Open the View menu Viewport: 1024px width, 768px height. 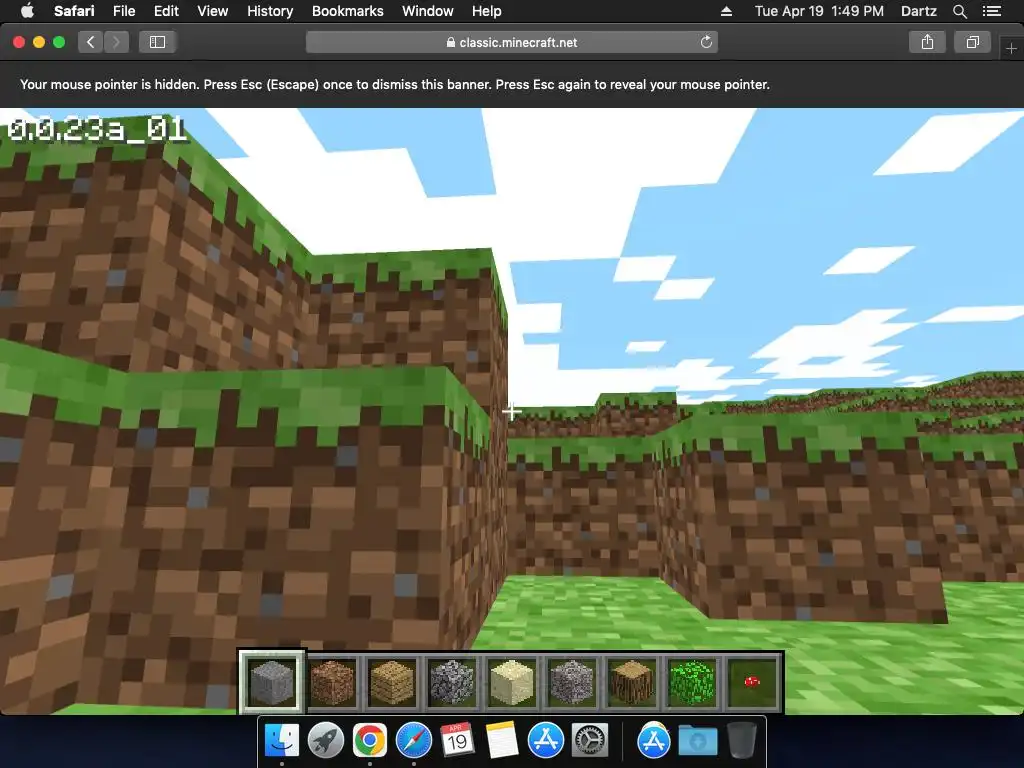point(213,11)
